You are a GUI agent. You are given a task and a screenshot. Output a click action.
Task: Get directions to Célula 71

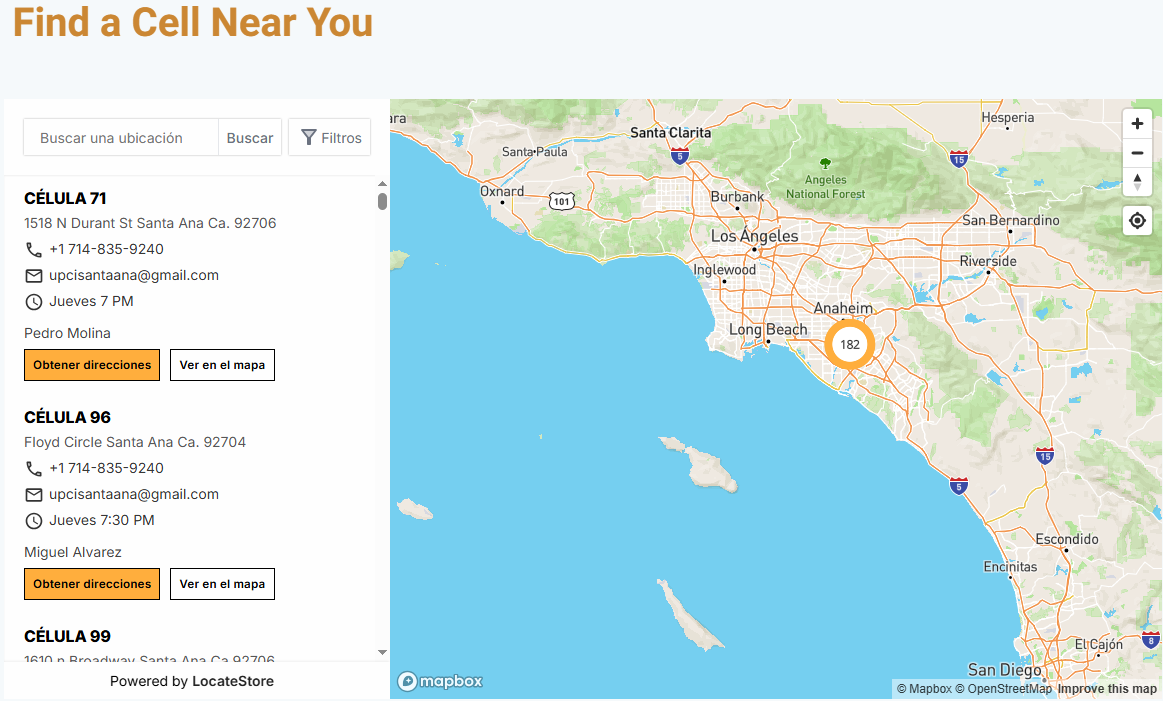pyautogui.click(x=92, y=365)
